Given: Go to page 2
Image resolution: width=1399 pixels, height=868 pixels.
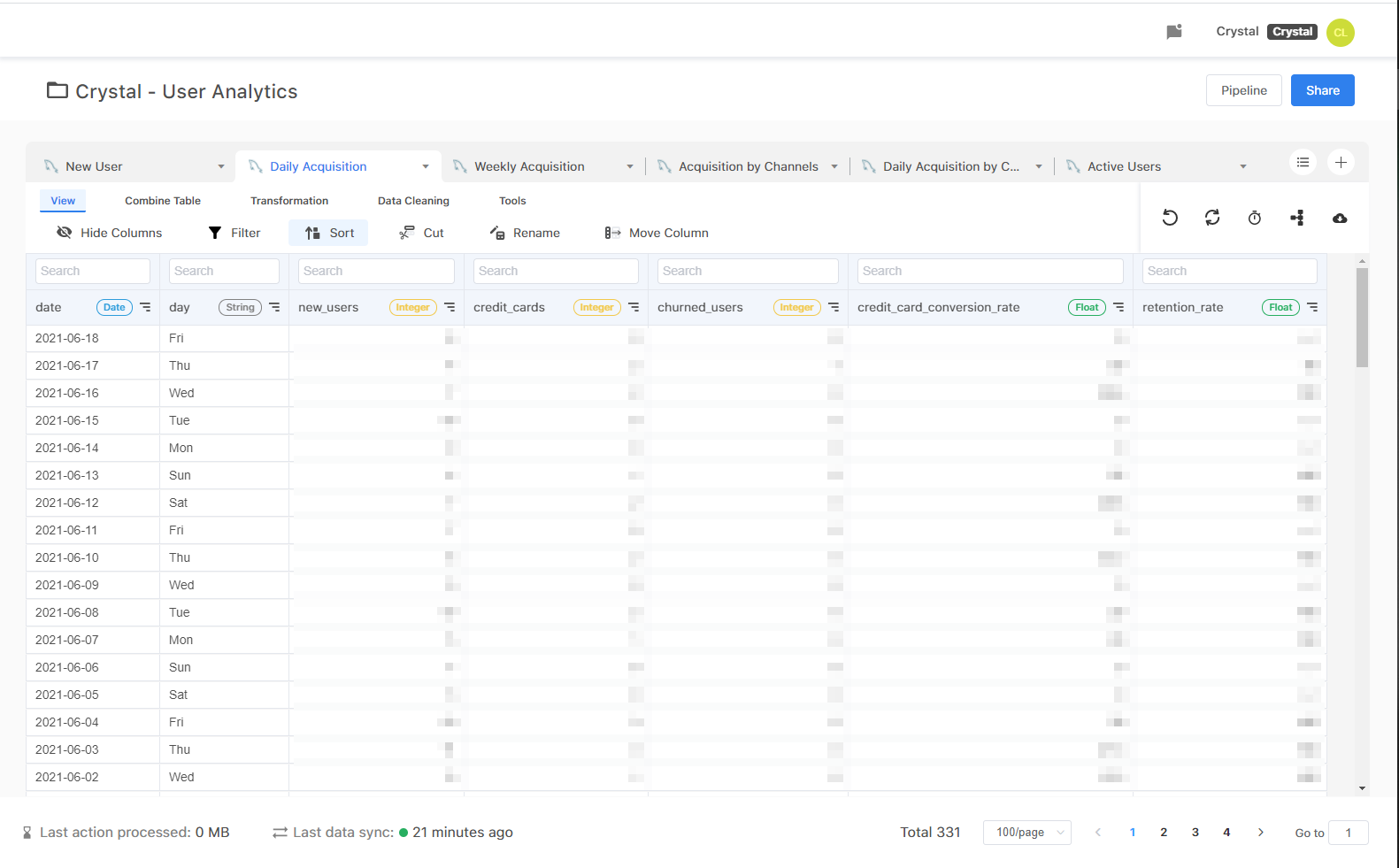Looking at the screenshot, I should tap(1164, 833).
